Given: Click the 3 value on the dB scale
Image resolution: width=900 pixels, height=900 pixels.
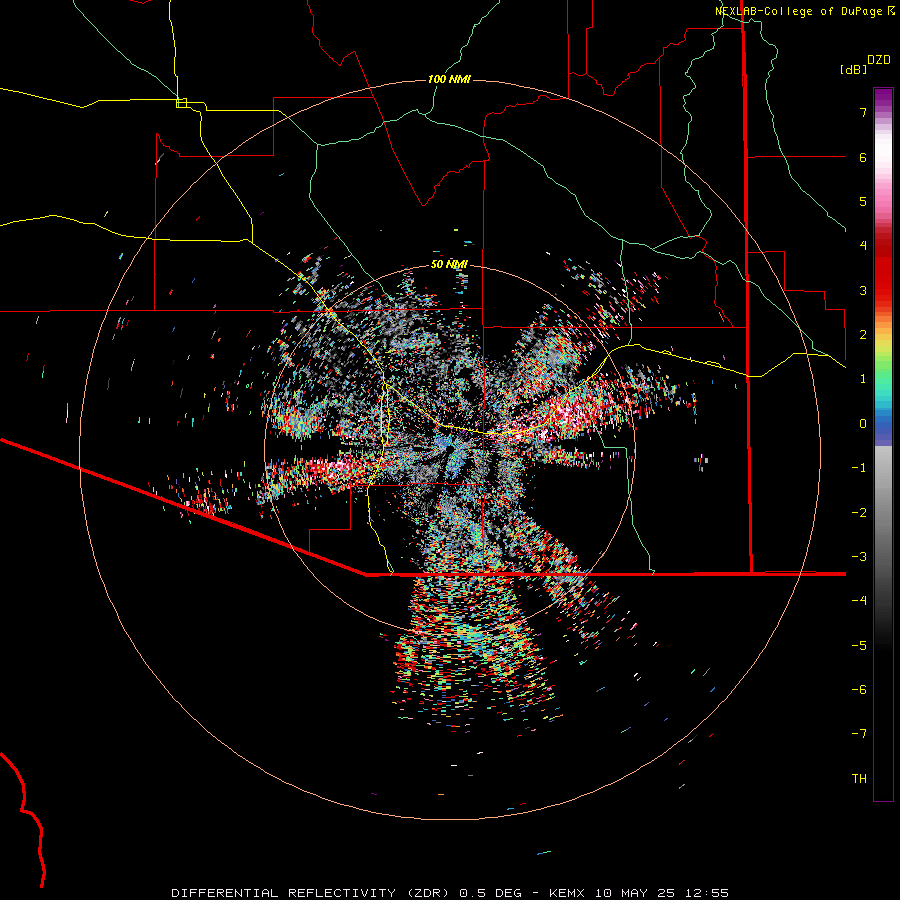Looking at the screenshot, I should [863, 290].
